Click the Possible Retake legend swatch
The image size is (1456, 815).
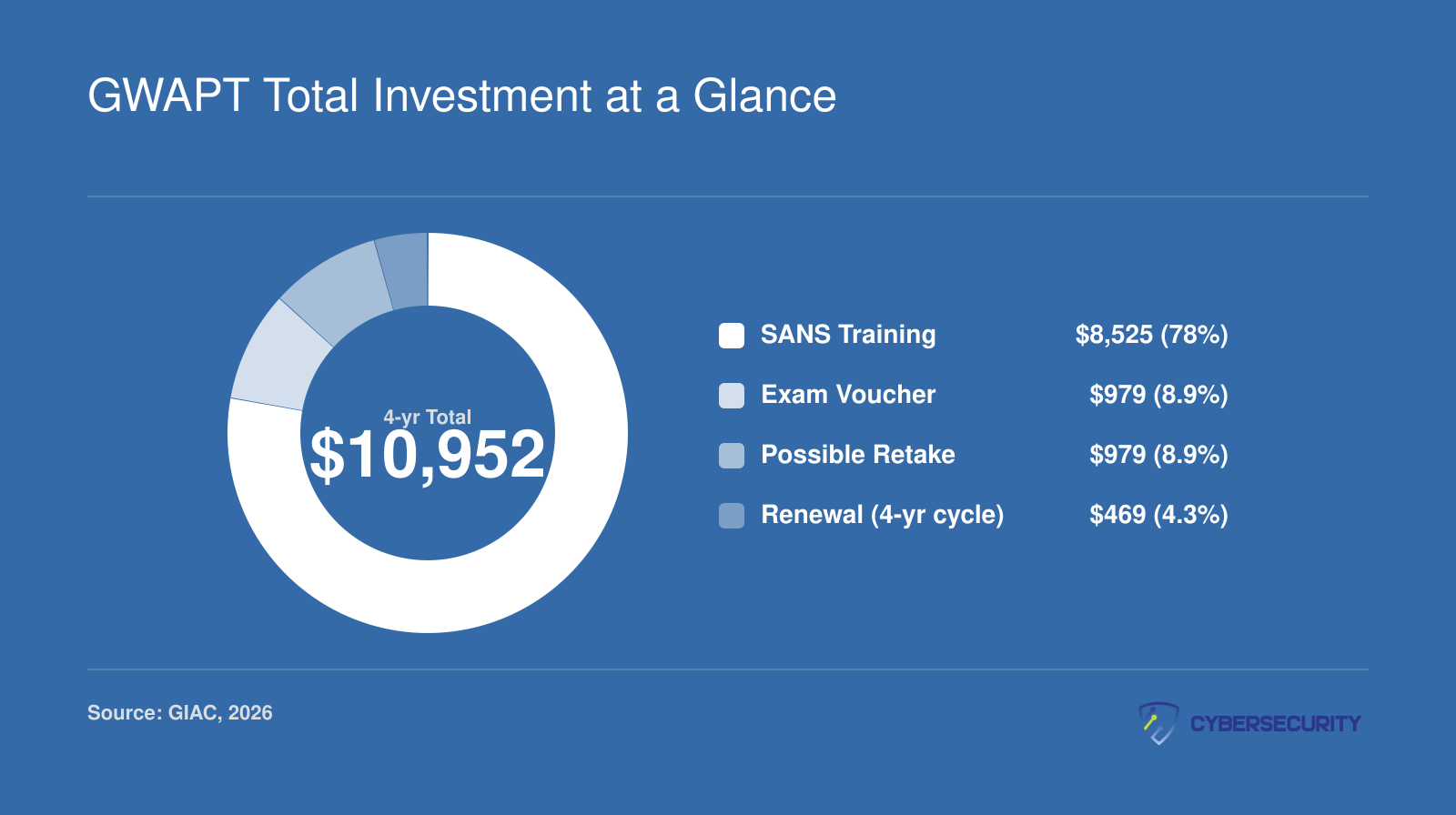coord(732,456)
